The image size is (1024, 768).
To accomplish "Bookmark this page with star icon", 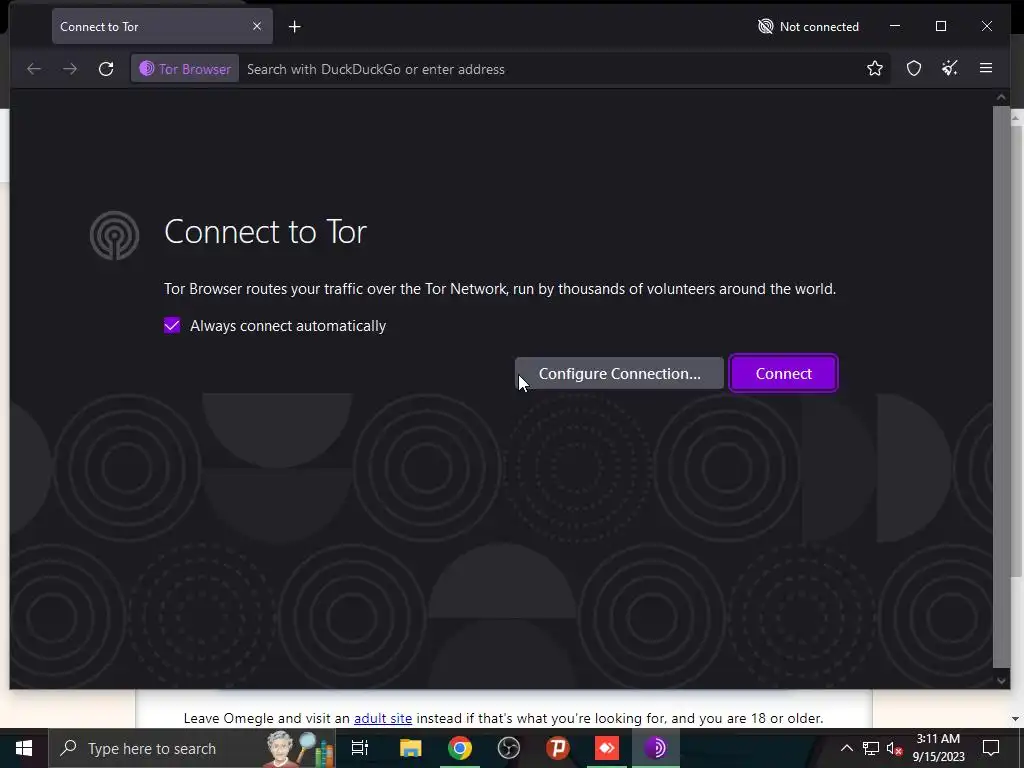I will pos(874,69).
